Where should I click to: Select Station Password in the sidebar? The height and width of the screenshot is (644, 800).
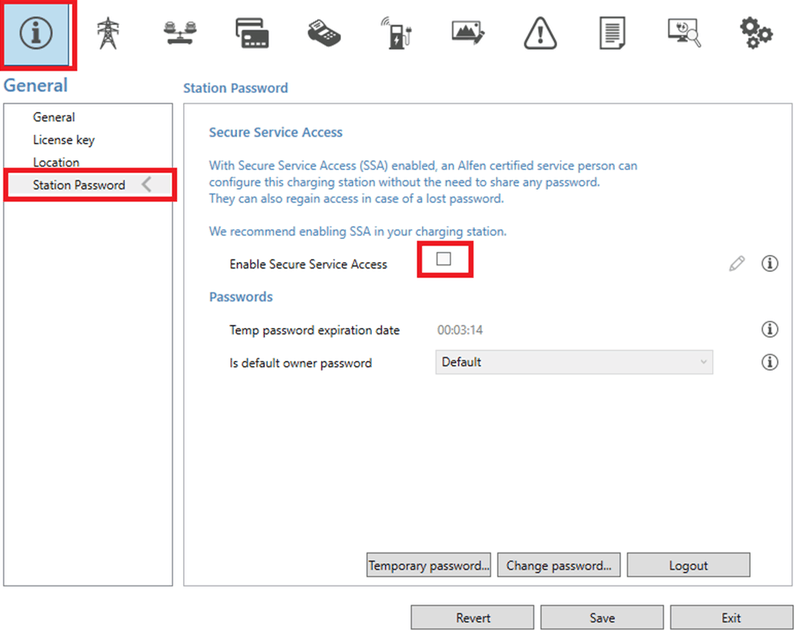coord(90,185)
